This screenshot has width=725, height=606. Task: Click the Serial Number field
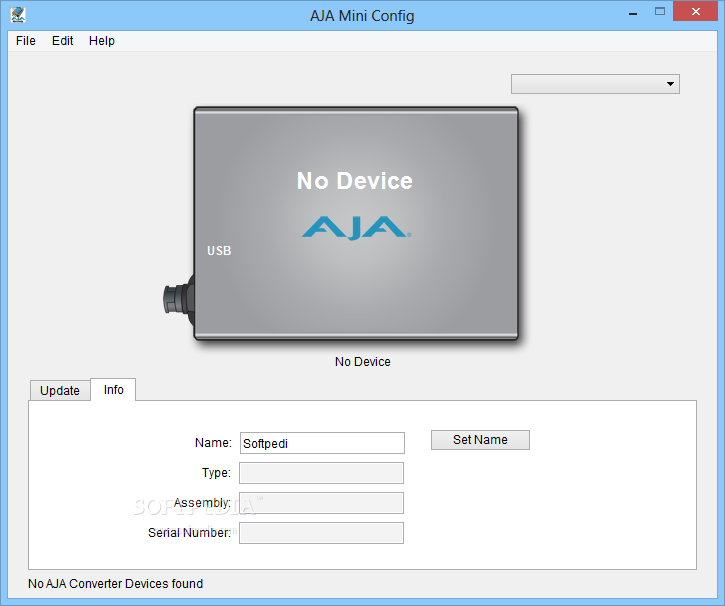pyautogui.click(x=321, y=533)
